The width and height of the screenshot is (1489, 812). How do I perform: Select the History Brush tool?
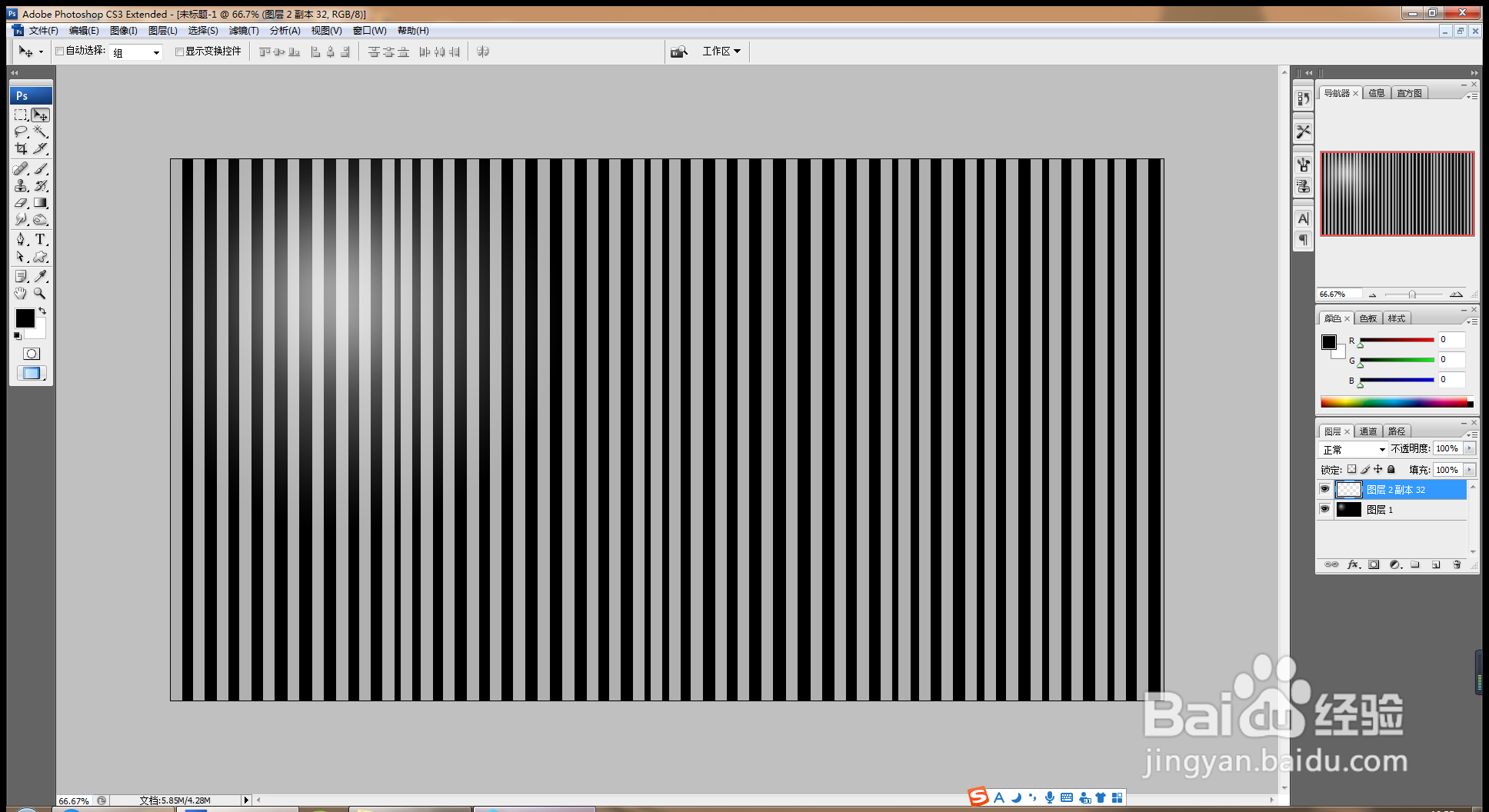coord(41,186)
